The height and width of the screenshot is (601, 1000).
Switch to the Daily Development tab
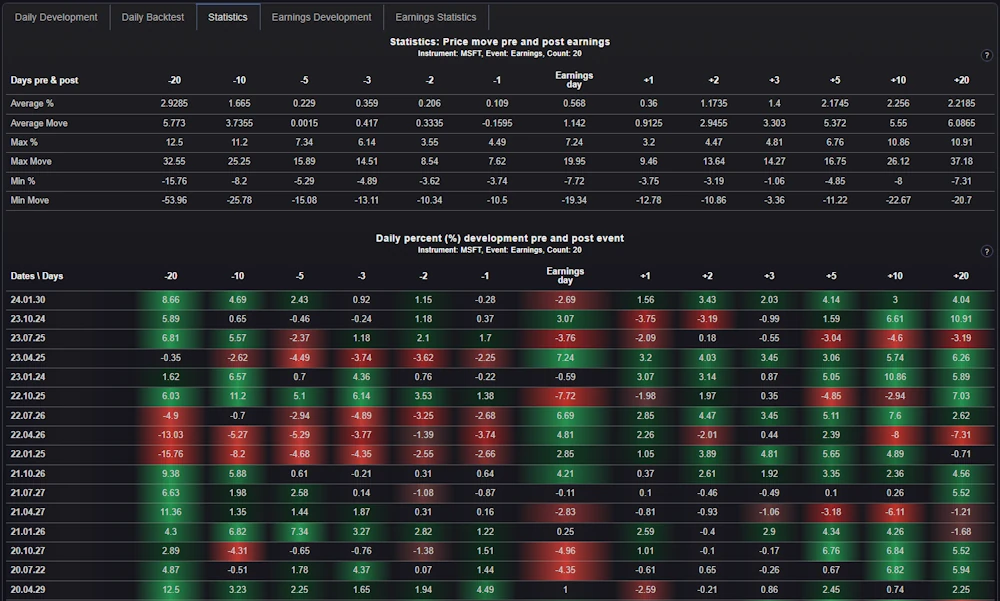[x=56, y=17]
